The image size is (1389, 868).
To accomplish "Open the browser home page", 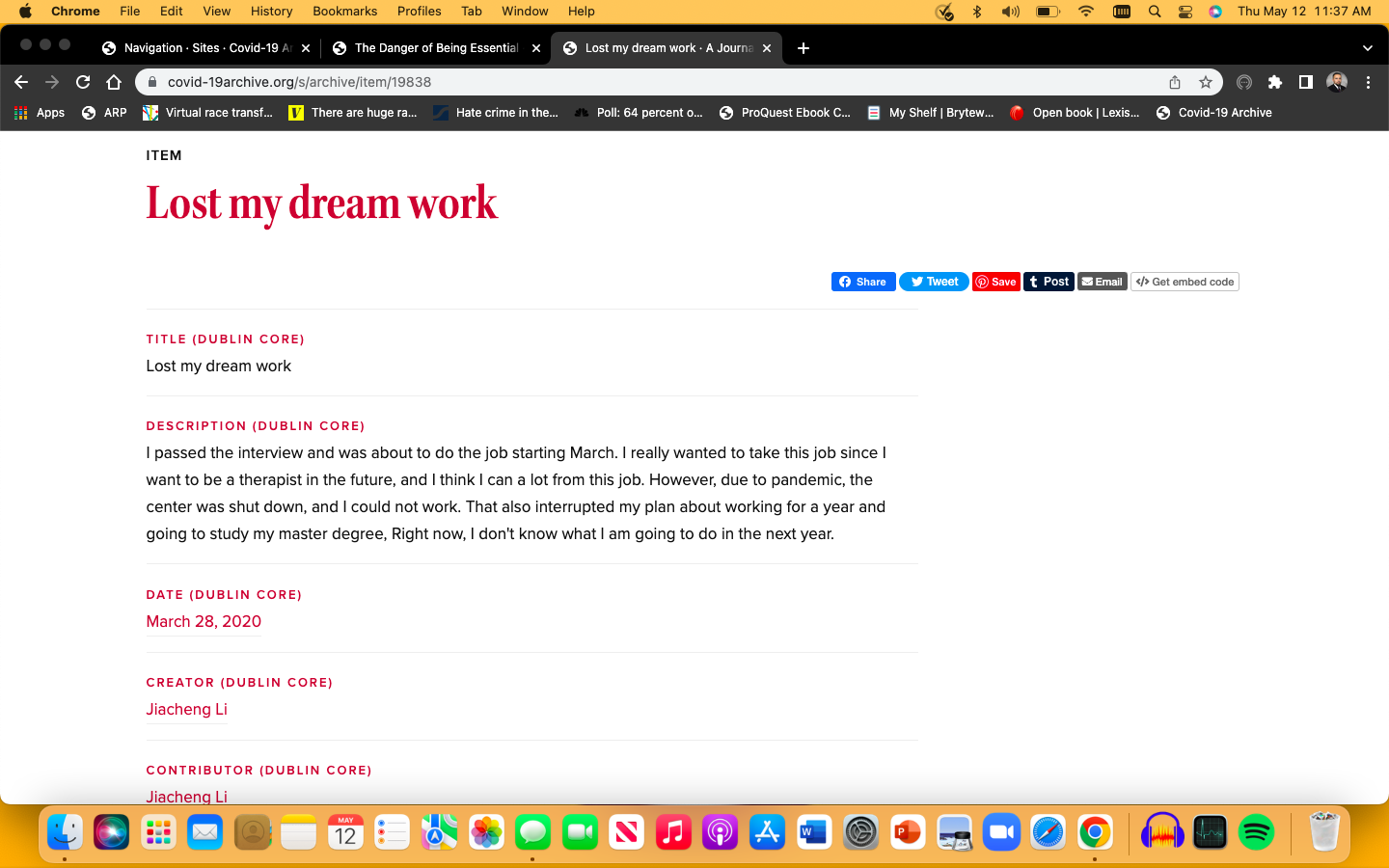I will pyautogui.click(x=114, y=82).
